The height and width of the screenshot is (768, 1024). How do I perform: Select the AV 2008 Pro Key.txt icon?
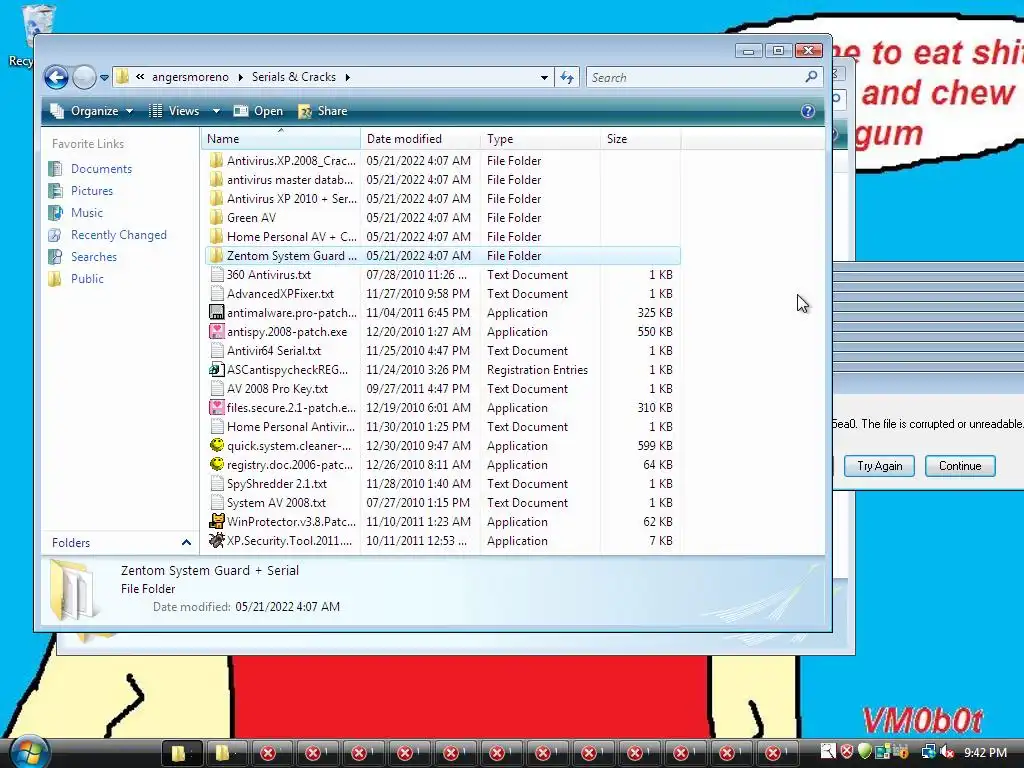(x=216, y=389)
